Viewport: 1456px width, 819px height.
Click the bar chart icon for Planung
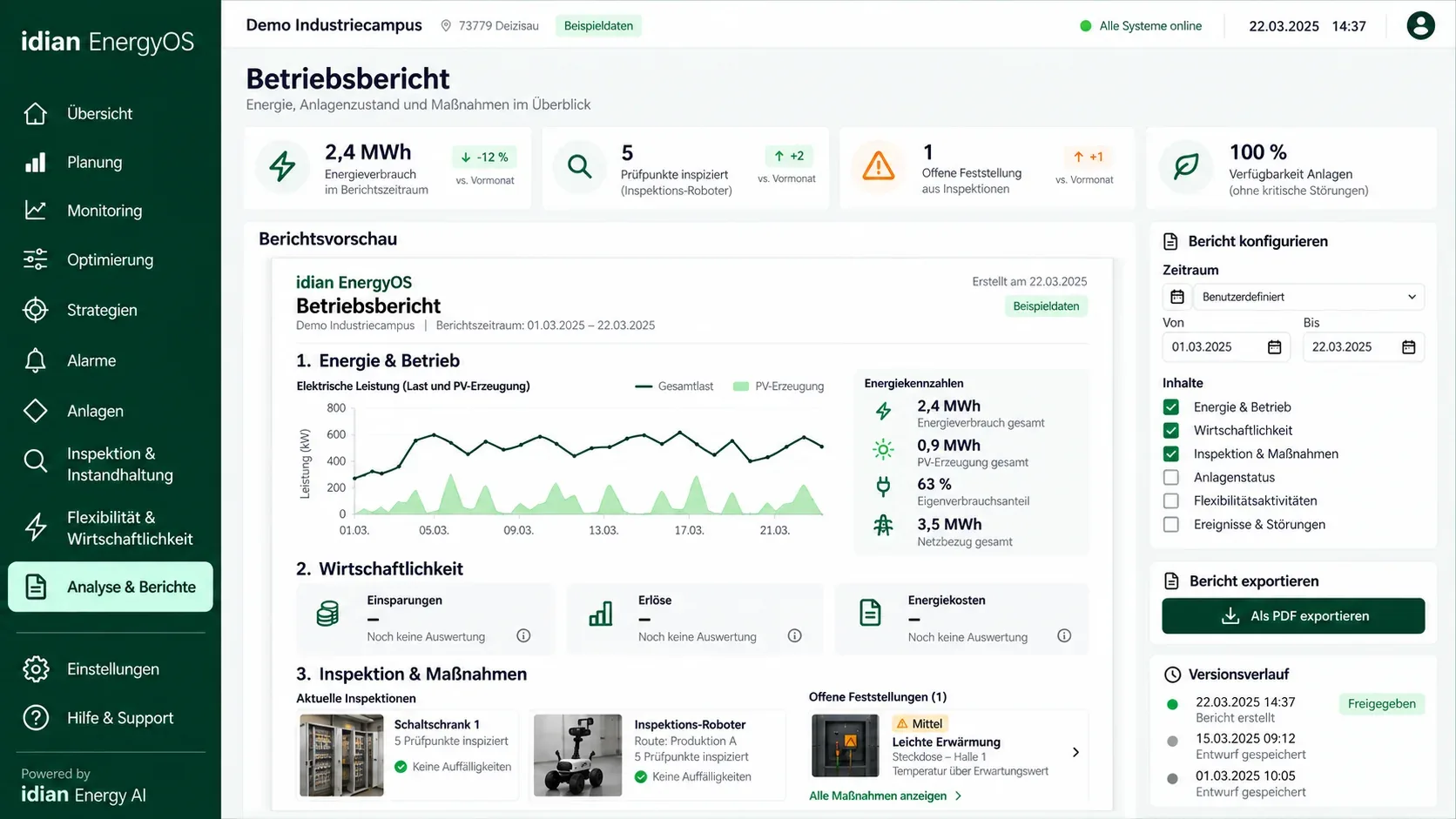tap(36, 162)
